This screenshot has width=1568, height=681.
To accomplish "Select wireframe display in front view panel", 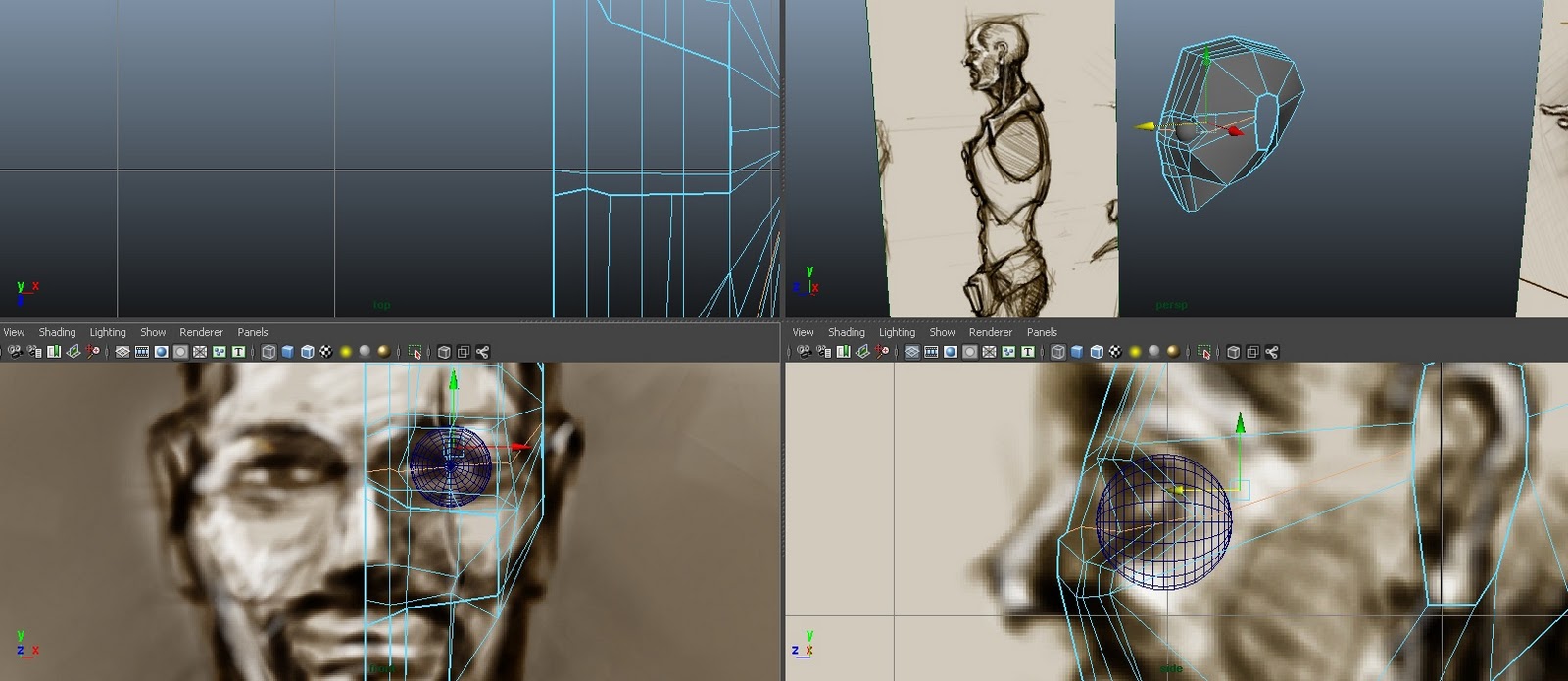I will click(269, 352).
